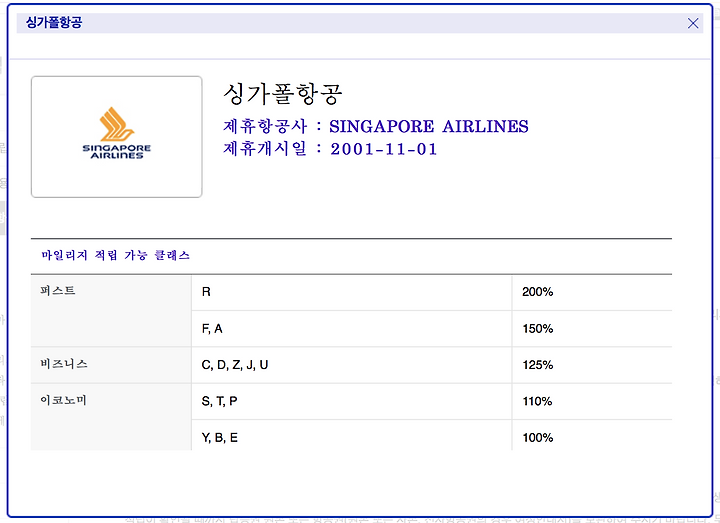Click the text 제휴항공사 : SINGAPORE AIRLINES

(376, 126)
